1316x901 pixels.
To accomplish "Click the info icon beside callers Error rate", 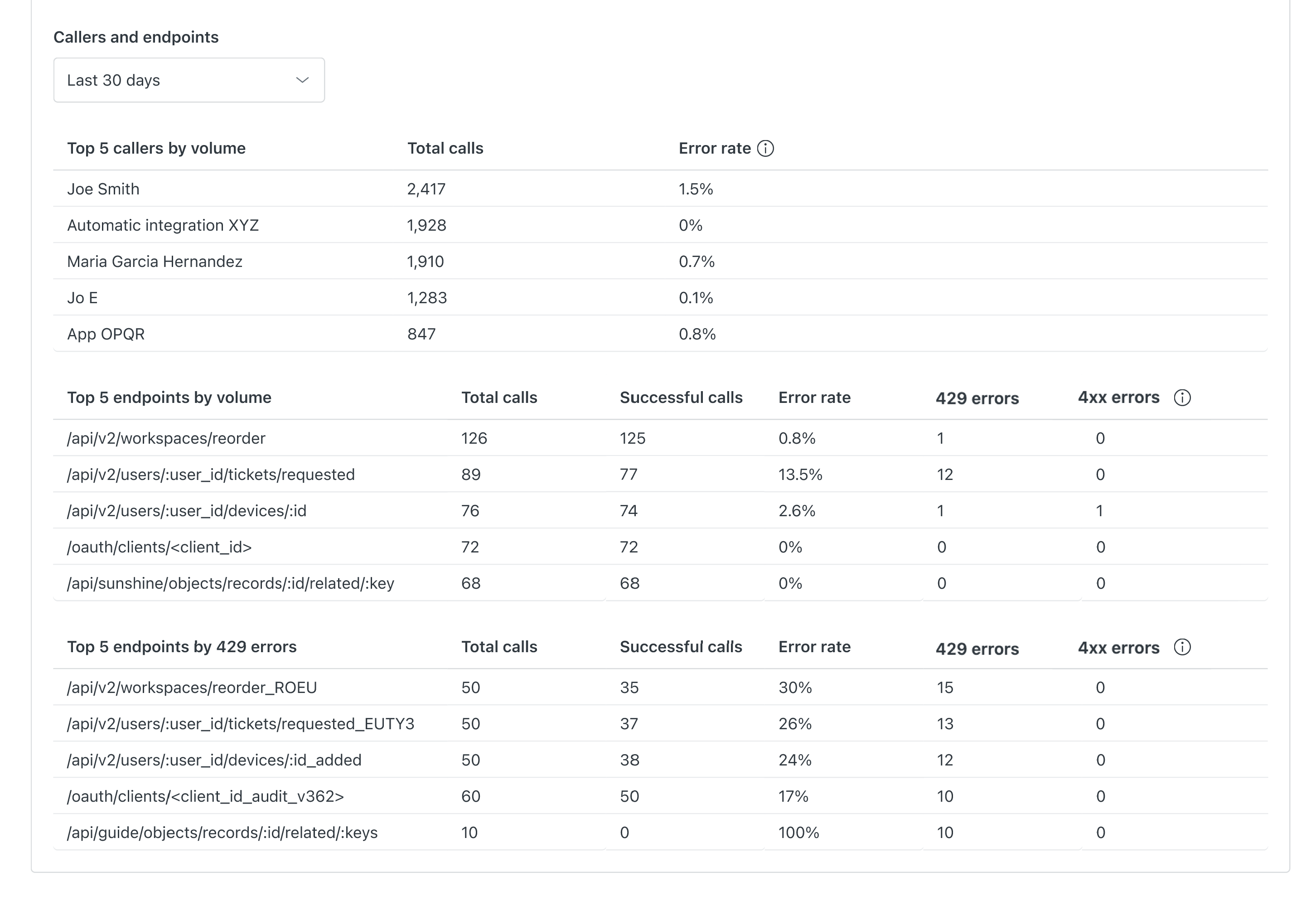I will click(765, 148).
